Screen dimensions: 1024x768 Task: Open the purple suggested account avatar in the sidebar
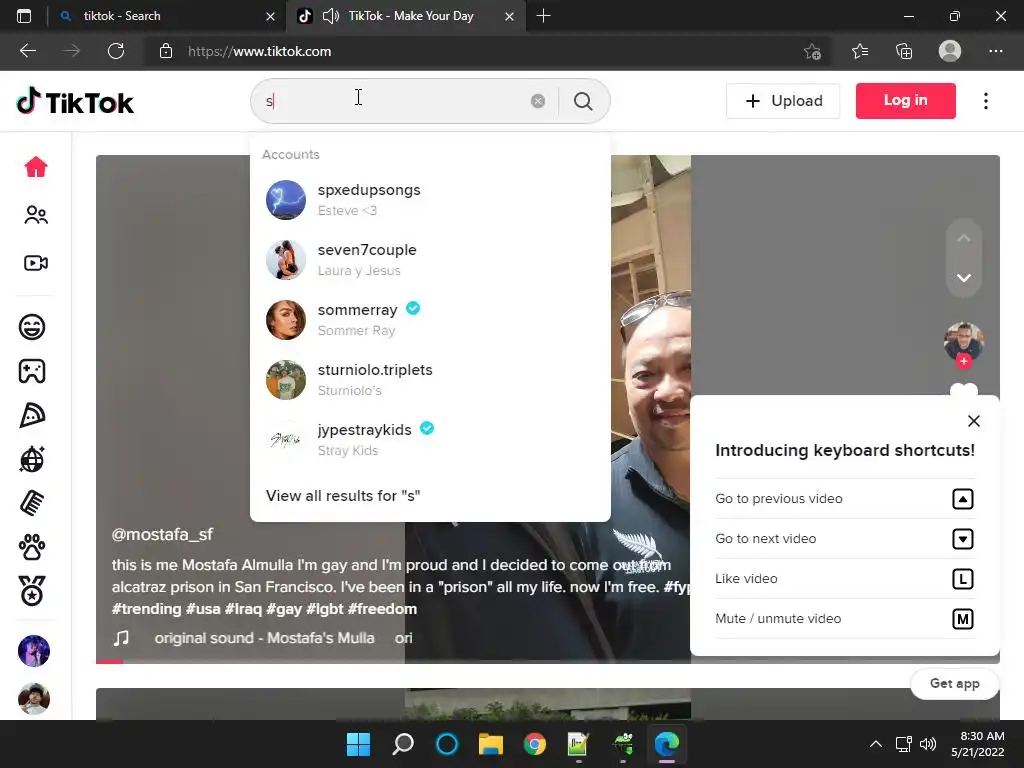pyautogui.click(x=34, y=650)
